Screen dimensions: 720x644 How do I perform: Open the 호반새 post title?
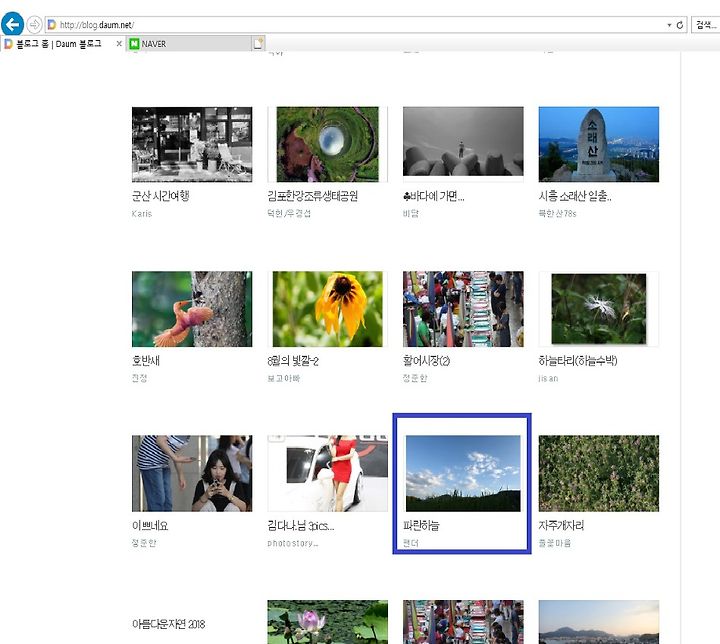pos(146,361)
